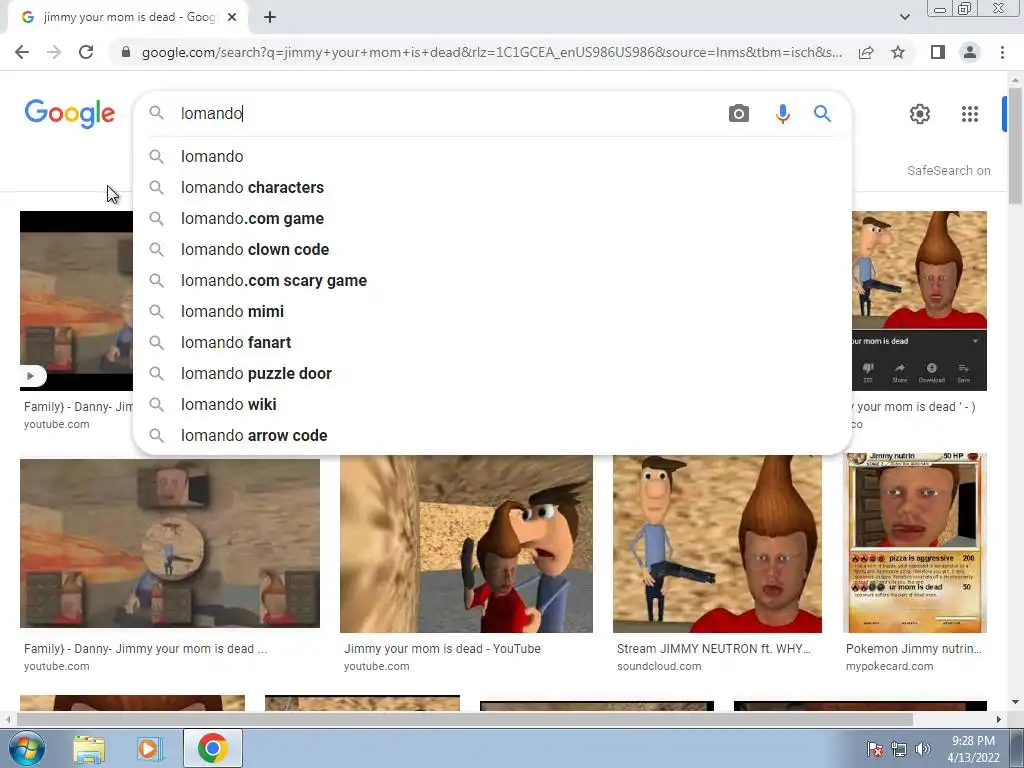
Task: Click the scroll down arrow of vertical scrollbar
Action: [x=1014, y=703]
